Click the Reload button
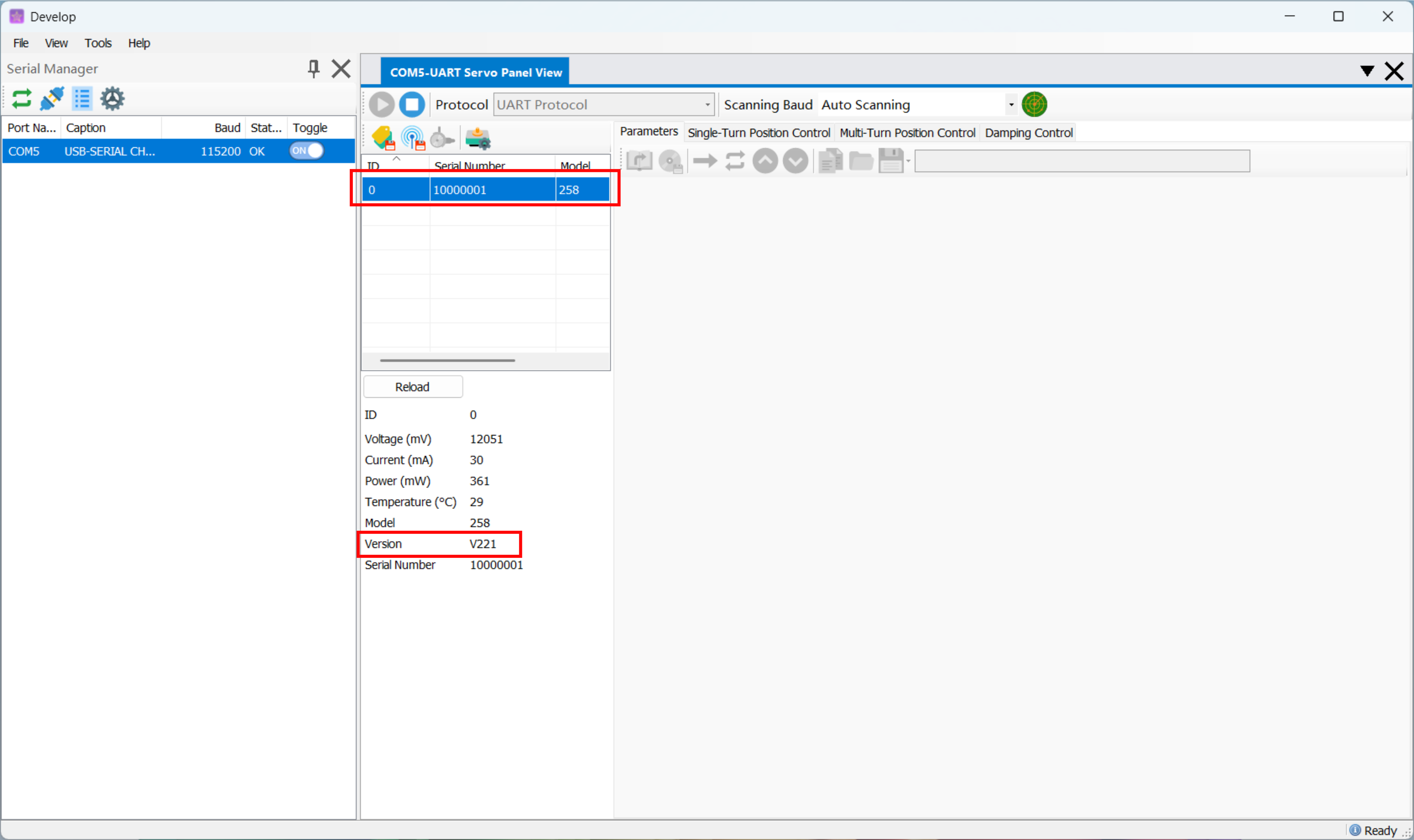The height and width of the screenshot is (840, 1414). (412, 387)
